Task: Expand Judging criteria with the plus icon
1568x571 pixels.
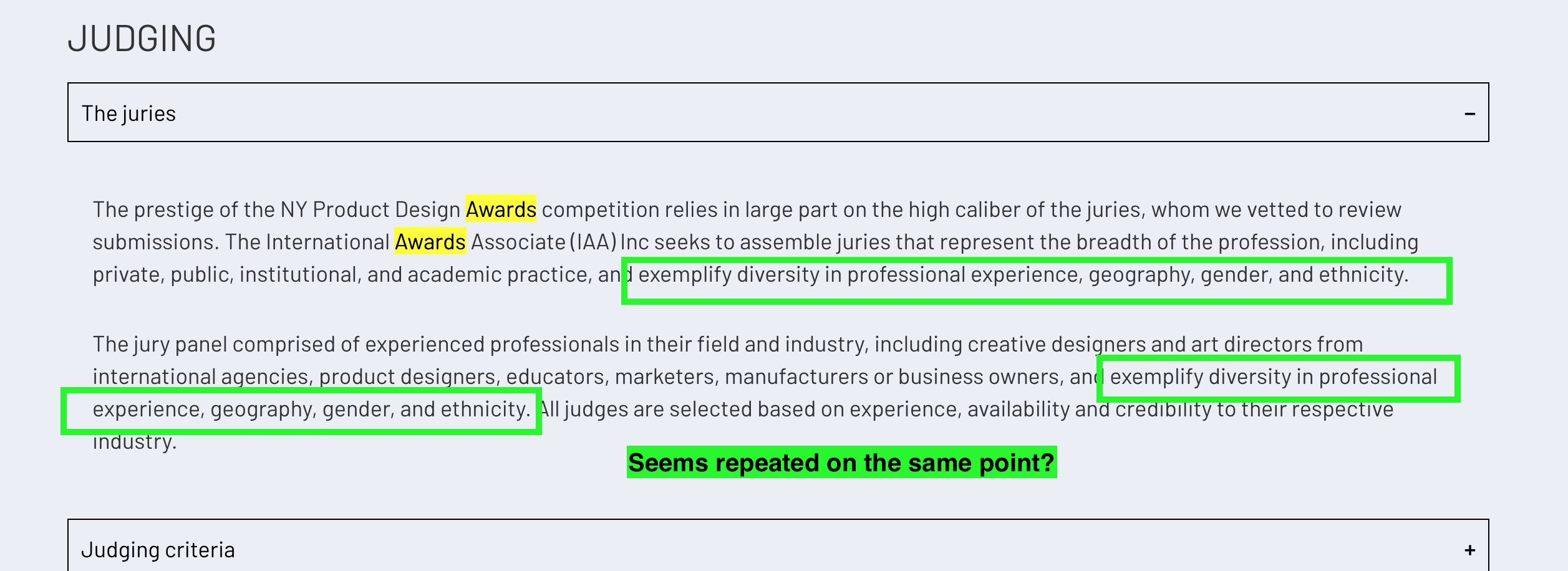Action: tap(1469, 550)
